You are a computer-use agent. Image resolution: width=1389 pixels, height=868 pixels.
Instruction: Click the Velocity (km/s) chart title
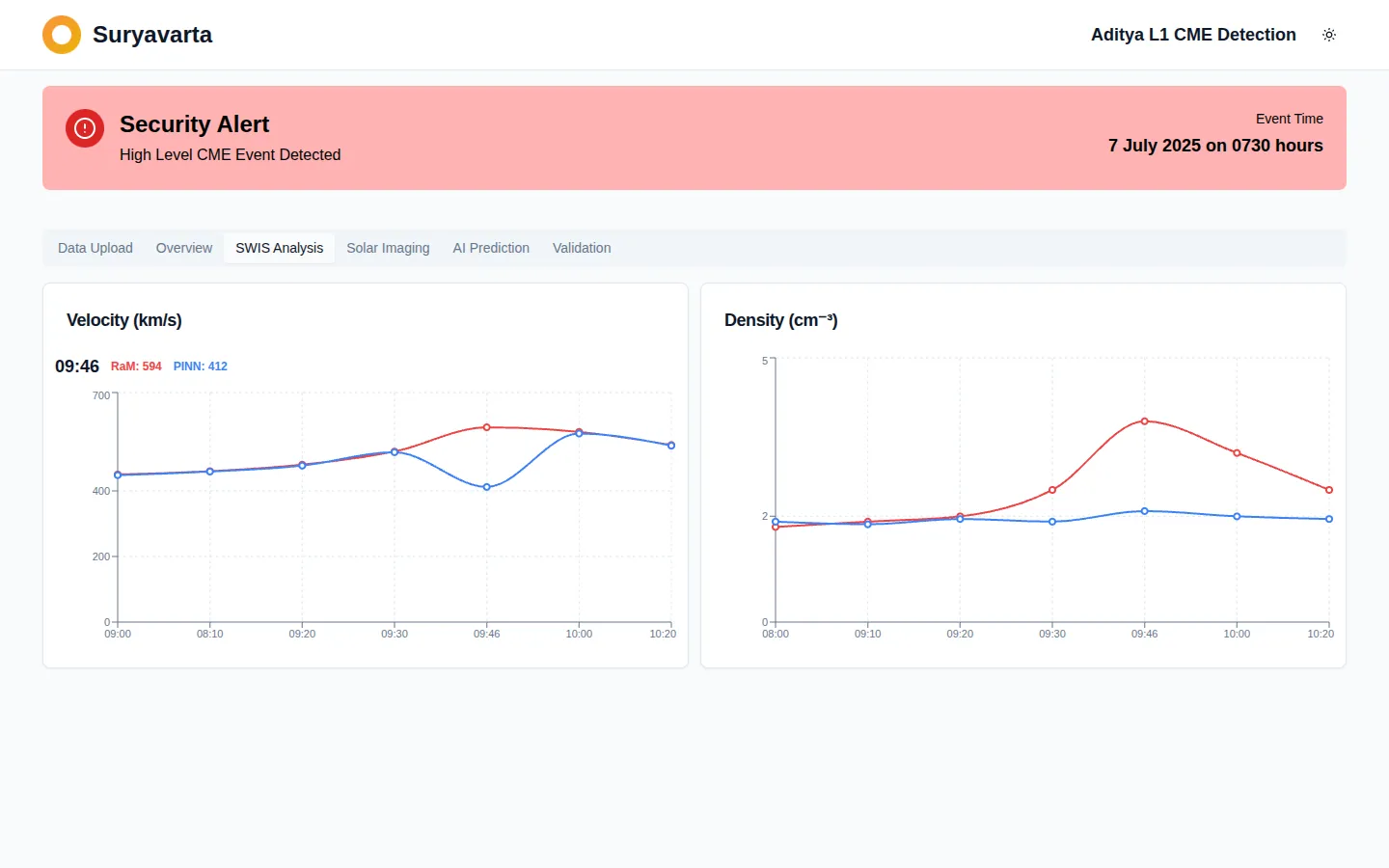coord(124,320)
